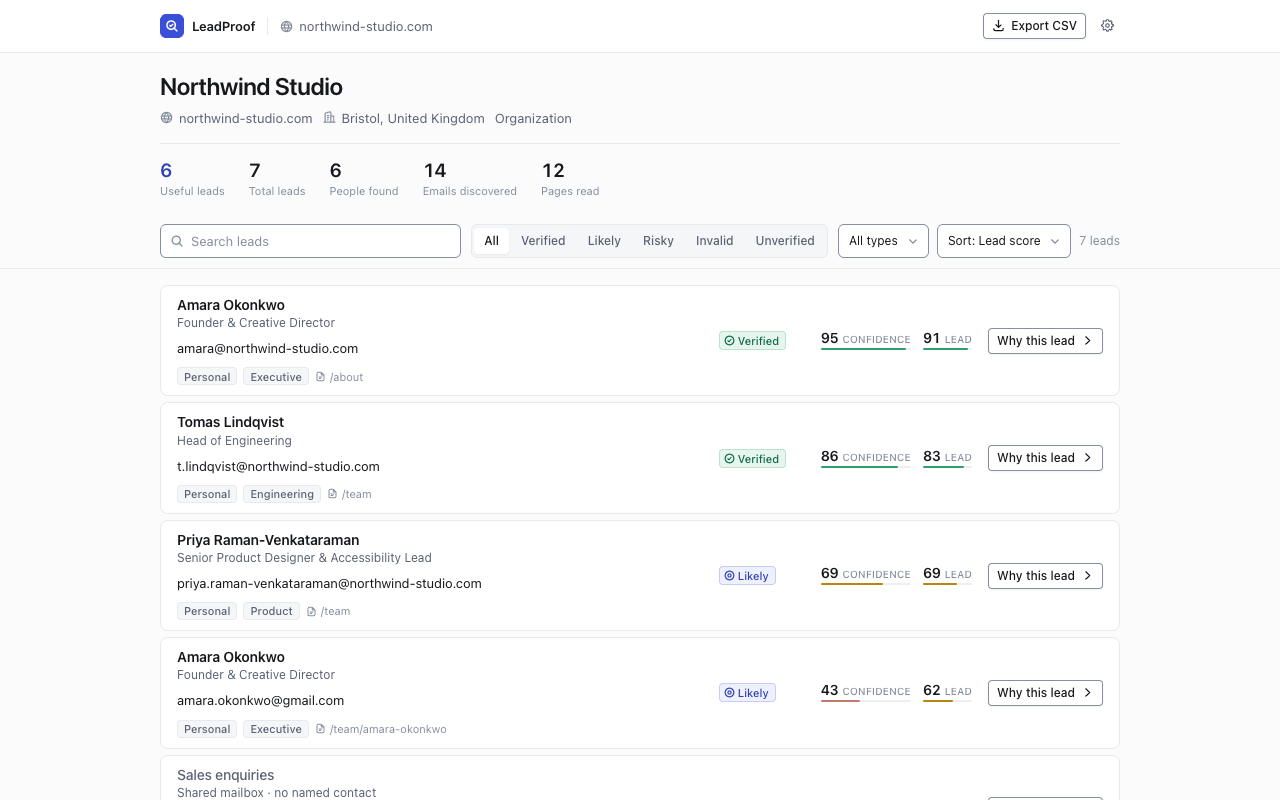The height and width of the screenshot is (800, 1280).
Task: Click the Northwind Studio heading
Action: point(251,87)
